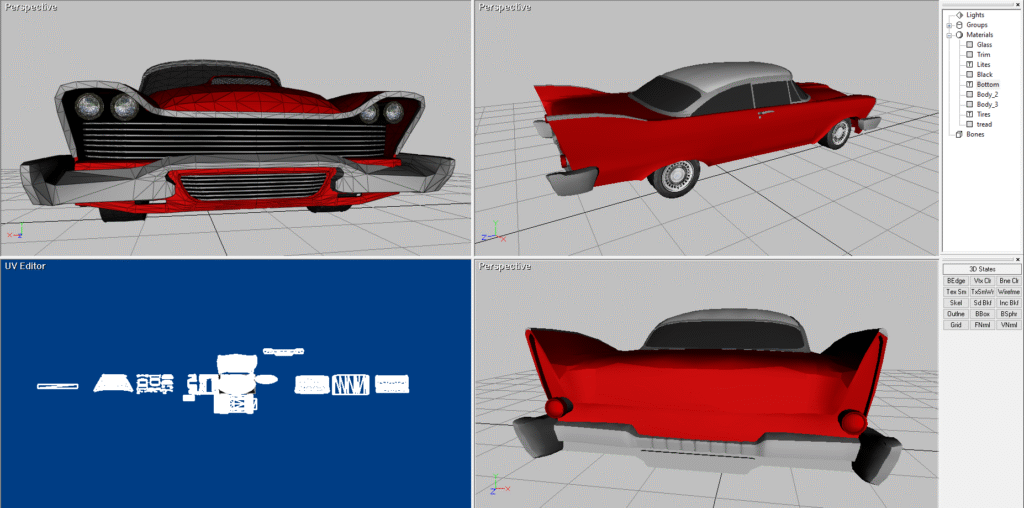The width and height of the screenshot is (1024, 508).
Task: Click the Skel skeleton button
Action: [x=955, y=303]
